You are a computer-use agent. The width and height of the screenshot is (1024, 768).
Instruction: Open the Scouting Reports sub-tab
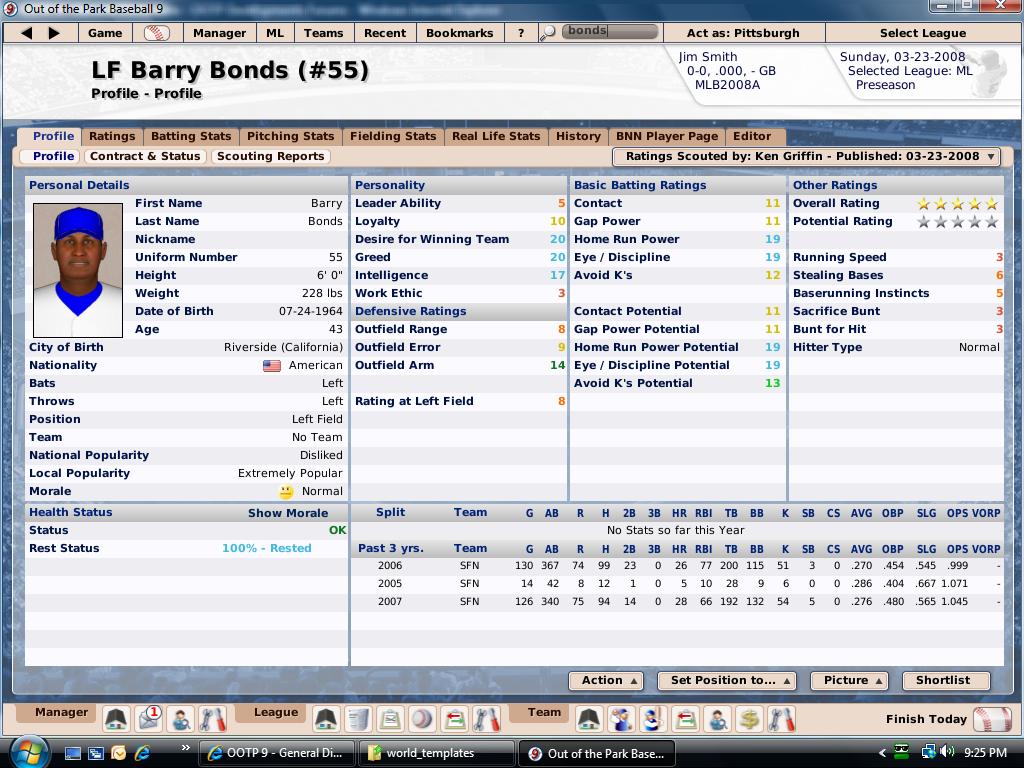(x=270, y=156)
